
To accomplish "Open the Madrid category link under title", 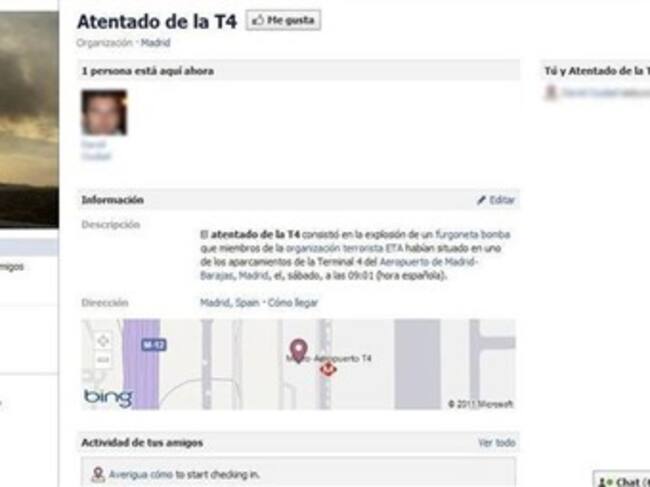I will coord(155,43).
